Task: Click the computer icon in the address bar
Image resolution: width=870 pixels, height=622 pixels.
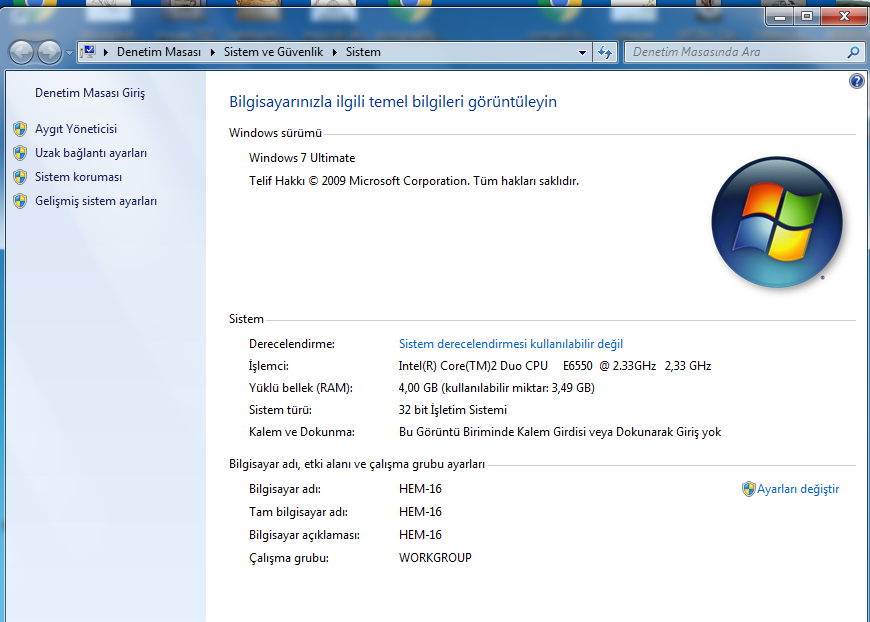Action: click(x=88, y=52)
